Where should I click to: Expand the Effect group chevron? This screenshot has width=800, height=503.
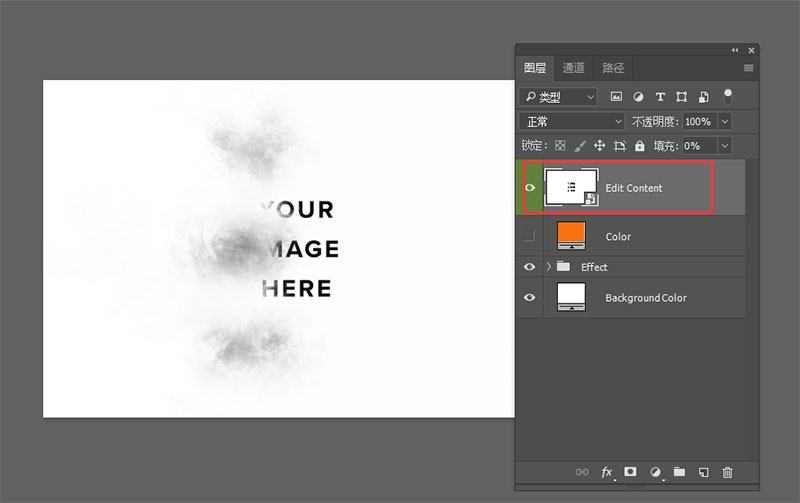[549, 266]
